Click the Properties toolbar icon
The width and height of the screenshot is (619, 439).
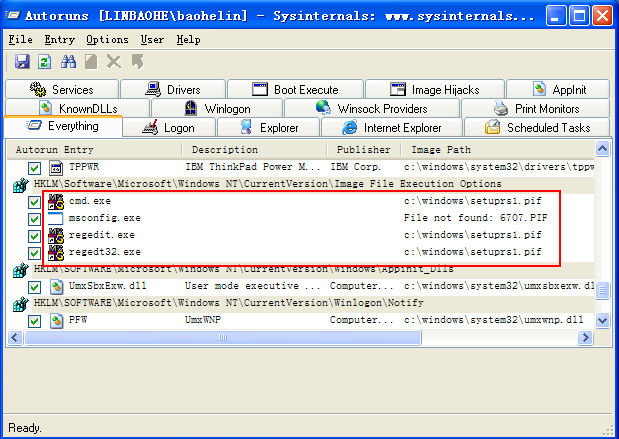tap(91, 62)
